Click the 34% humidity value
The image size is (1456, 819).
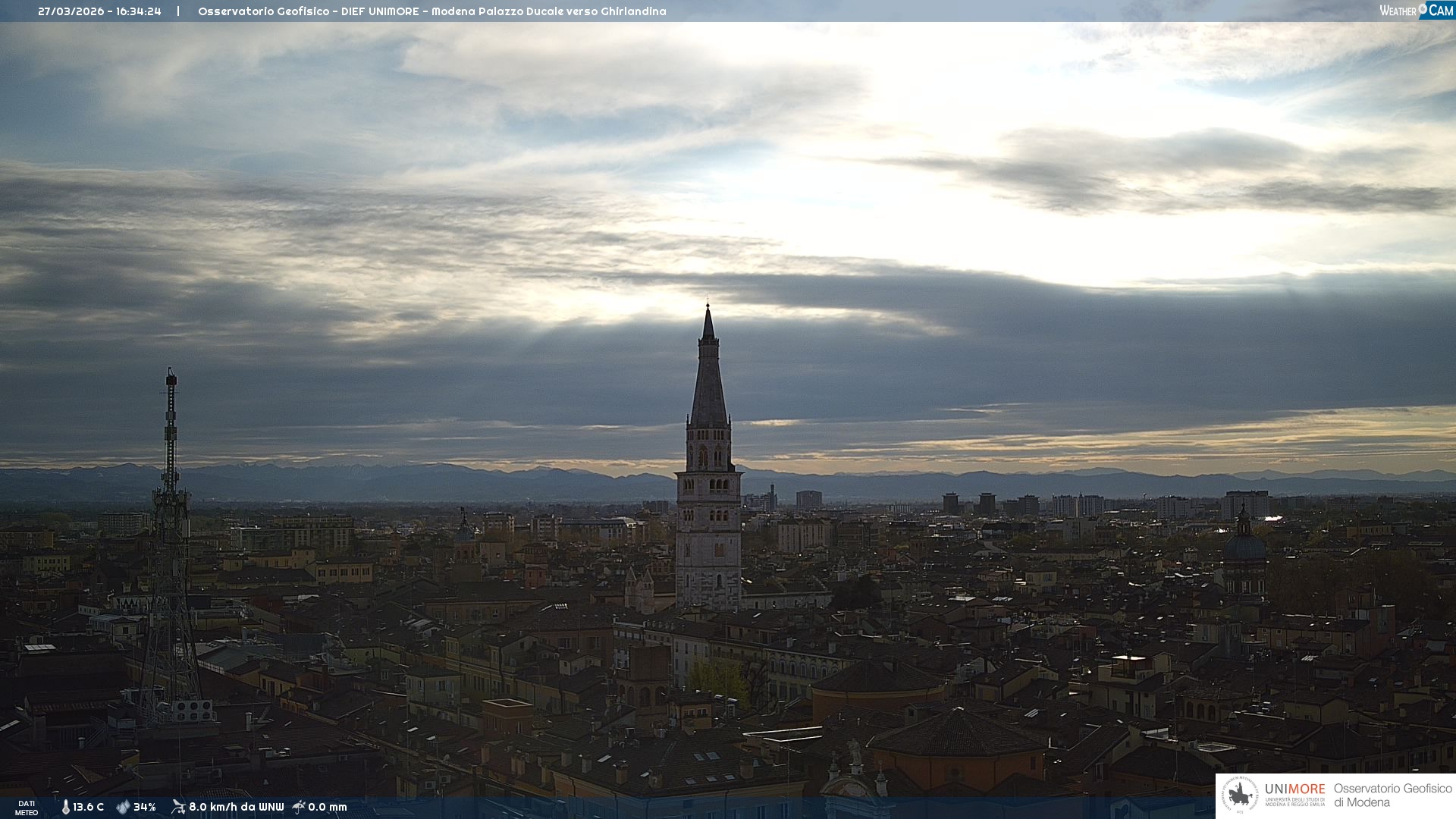coord(144,807)
